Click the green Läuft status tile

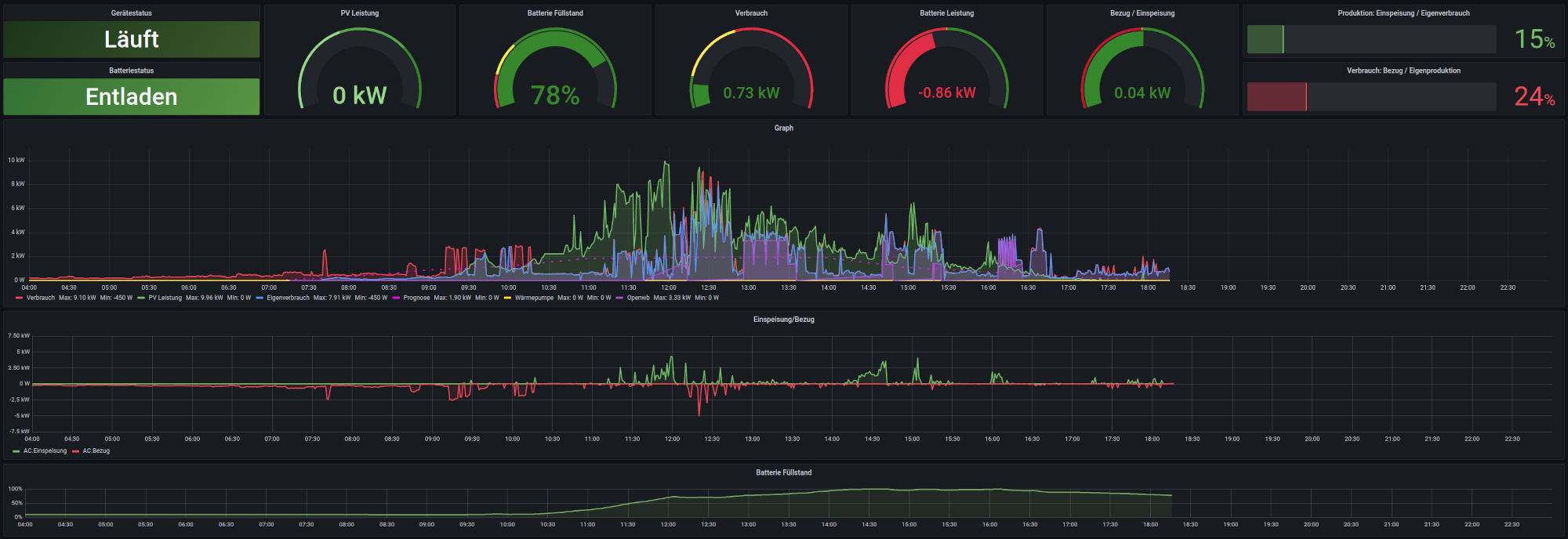coord(132,39)
